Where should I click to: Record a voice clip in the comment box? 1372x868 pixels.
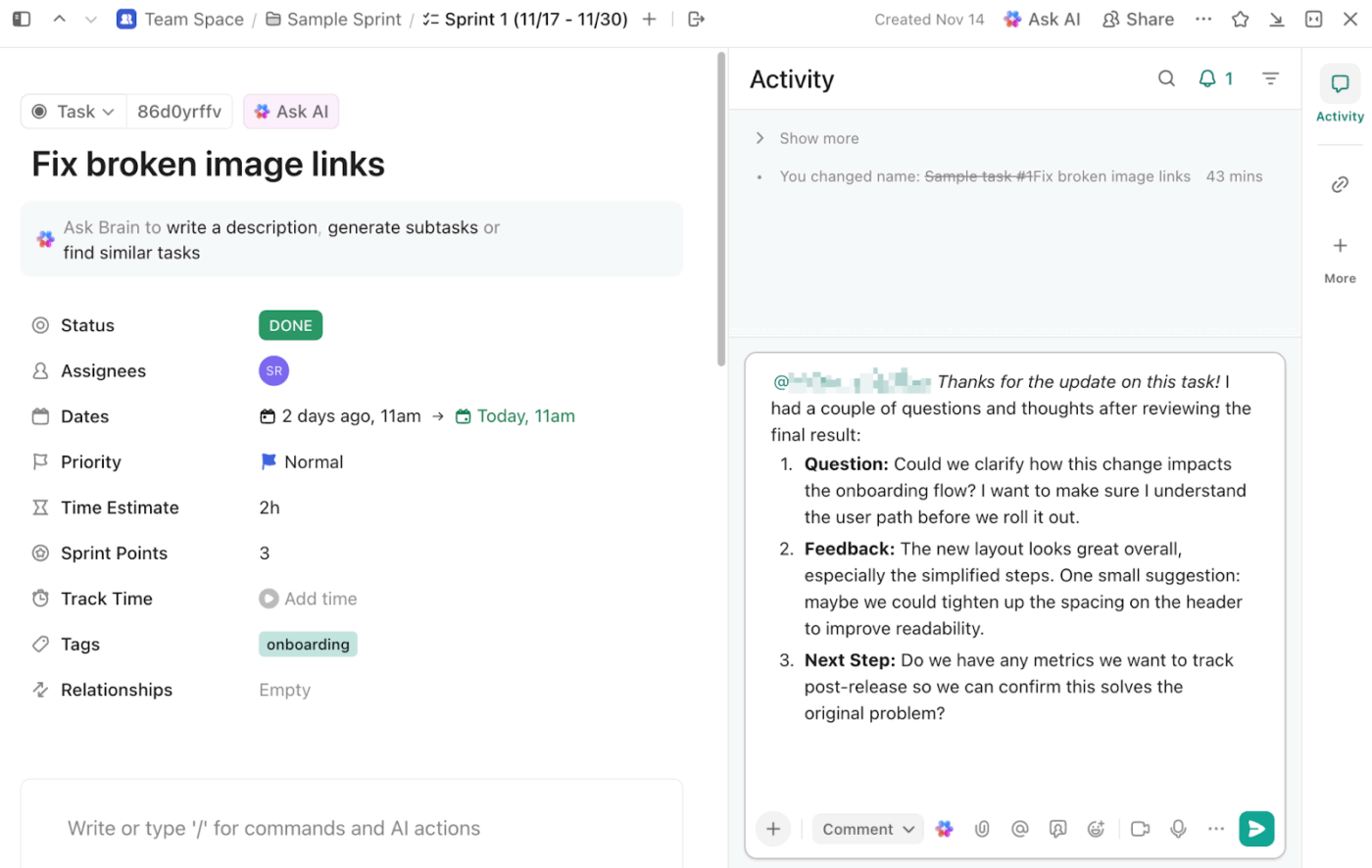click(1177, 828)
